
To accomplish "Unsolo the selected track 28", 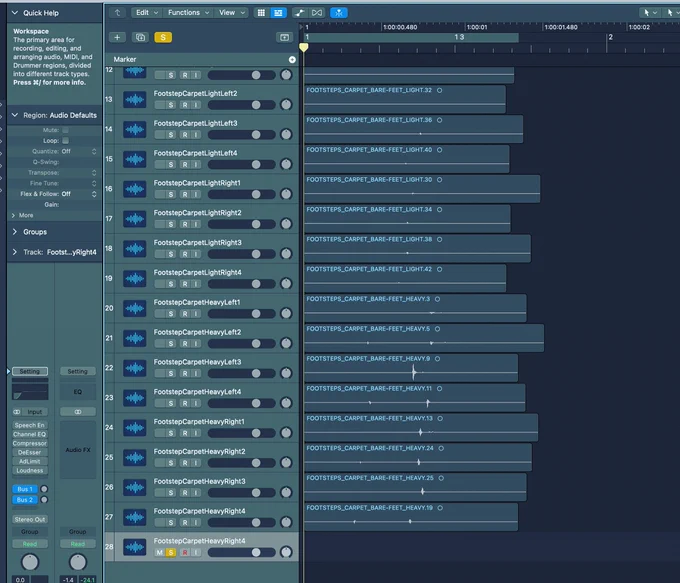I will (x=171, y=552).
